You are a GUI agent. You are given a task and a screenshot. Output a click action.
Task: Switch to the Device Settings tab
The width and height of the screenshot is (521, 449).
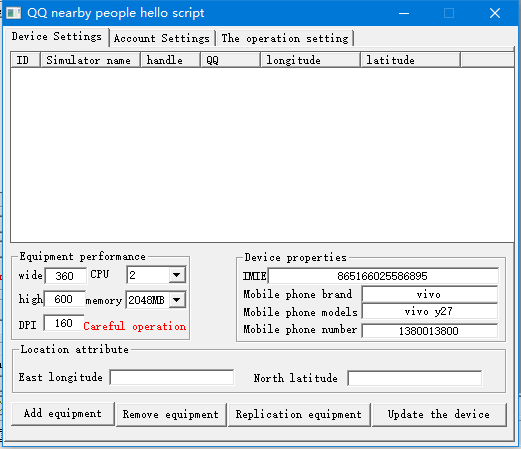pos(57,37)
